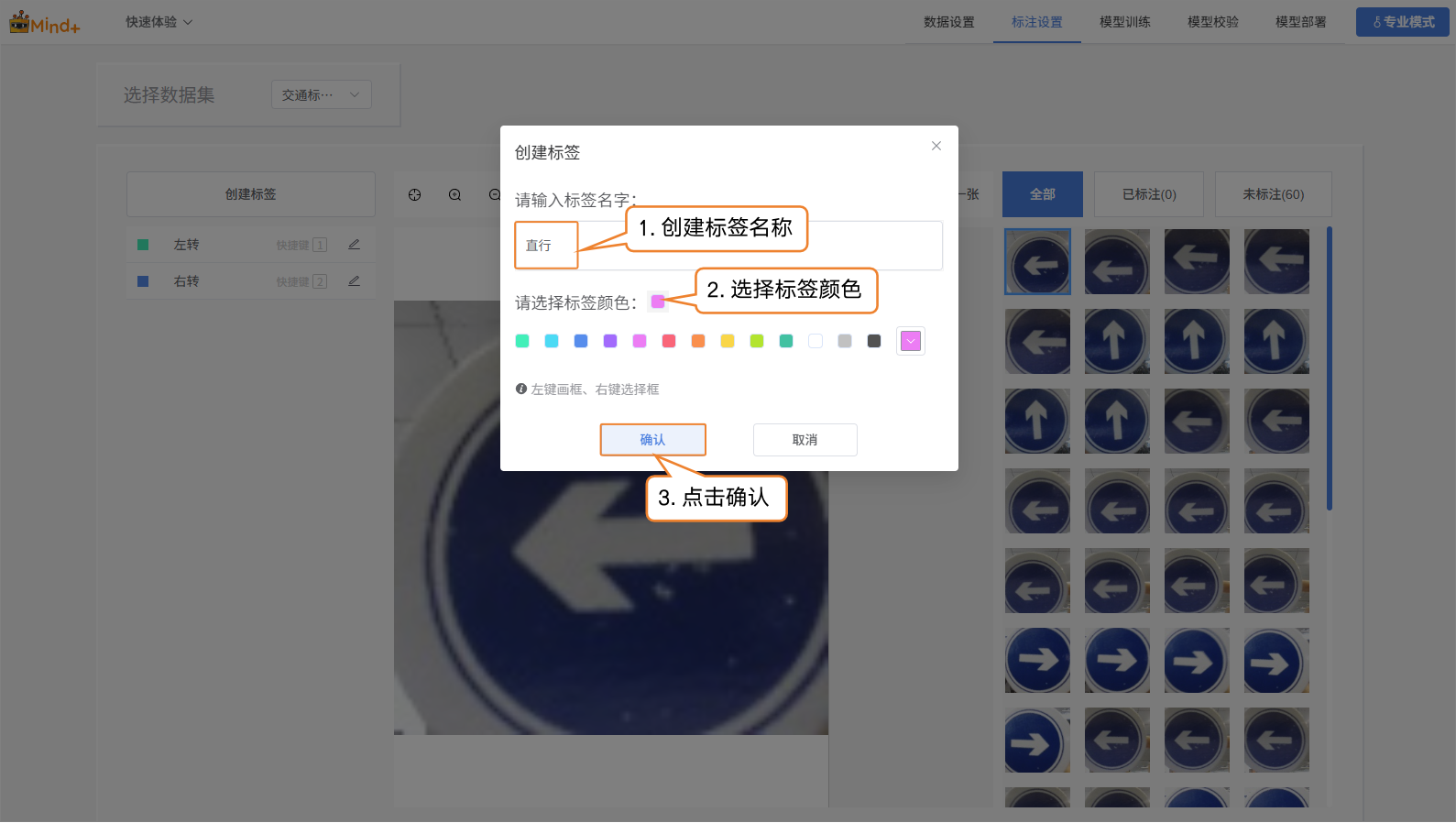Click the pencil edit icon for 左转
Viewport: 1456px width, 823px height.
point(354,245)
